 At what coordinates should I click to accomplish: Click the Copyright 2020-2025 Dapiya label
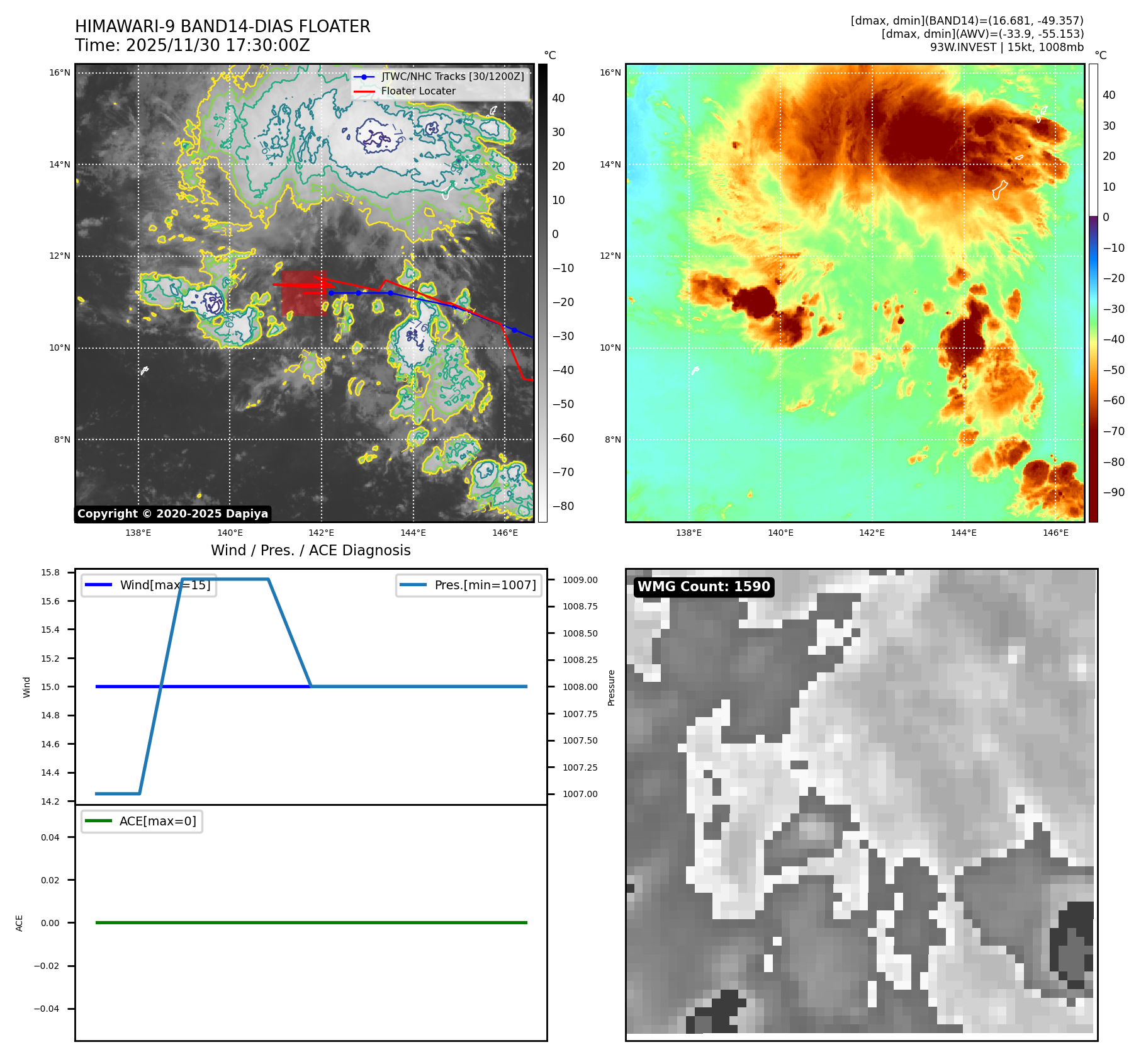[x=172, y=514]
